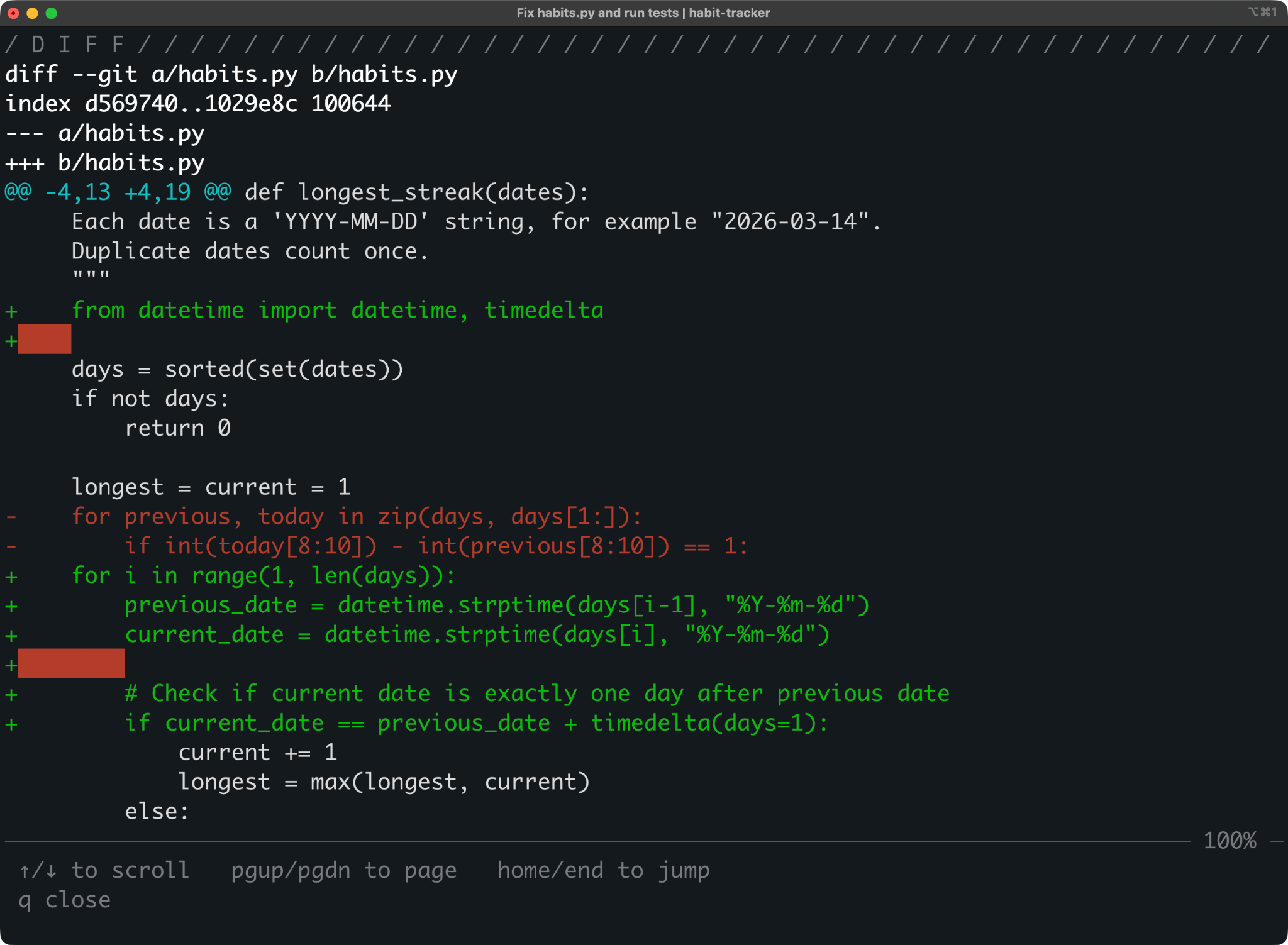Click the line 'longest = current = 1'
The height and width of the screenshot is (945, 1288).
click(x=211, y=487)
